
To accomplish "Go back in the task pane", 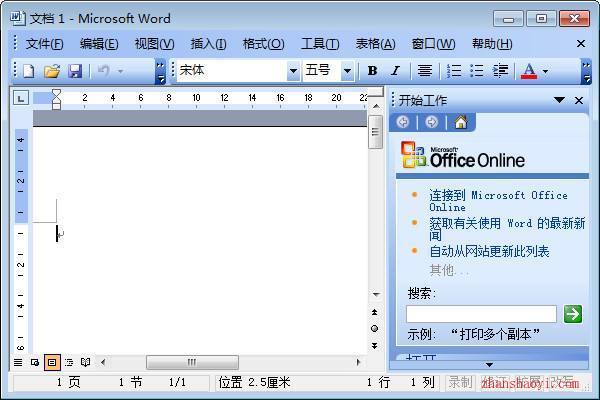I will point(403,122).
